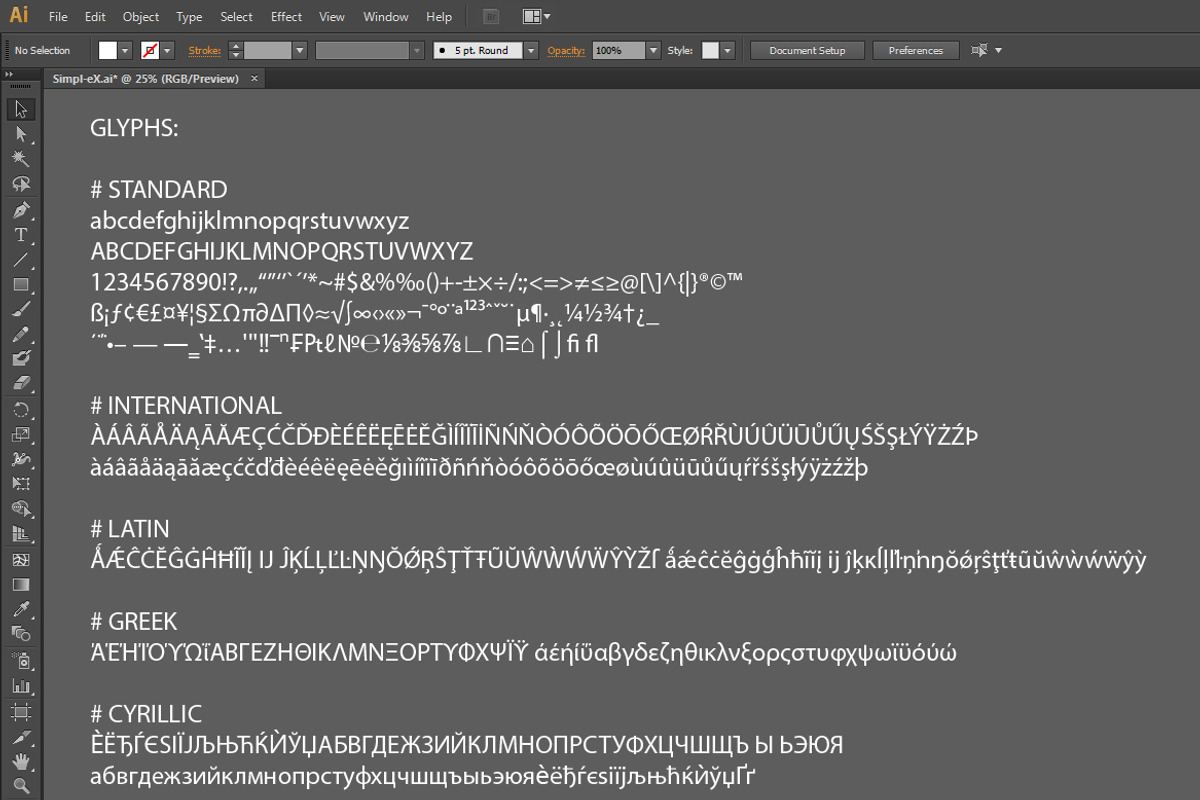The height and width of the screenshot is (800, 1200).
Task: Click the "GLYPHS:" heading text
Action: [x=134, y=128]
